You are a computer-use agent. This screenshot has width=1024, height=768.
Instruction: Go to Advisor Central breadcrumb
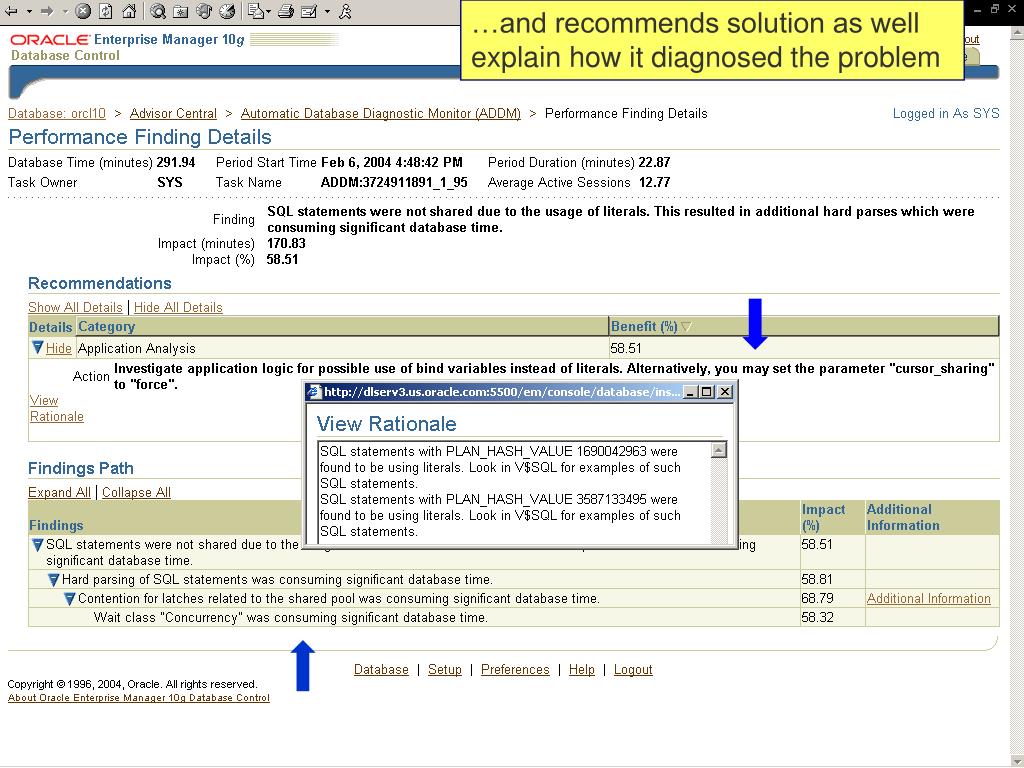tap(173, 114)
